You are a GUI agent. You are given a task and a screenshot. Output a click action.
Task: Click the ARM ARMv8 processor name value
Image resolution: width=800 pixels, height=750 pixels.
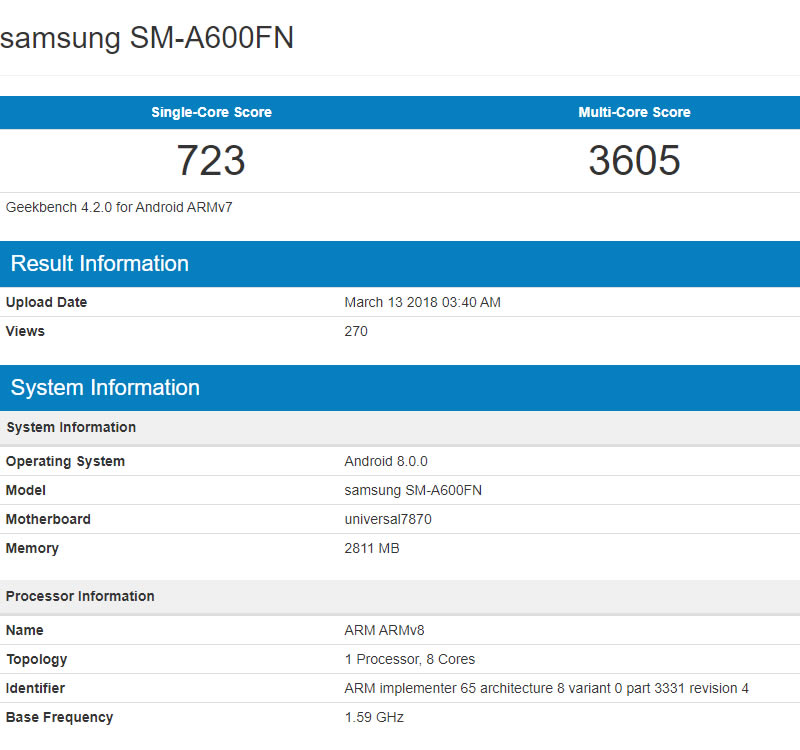[x=385, y=630]
